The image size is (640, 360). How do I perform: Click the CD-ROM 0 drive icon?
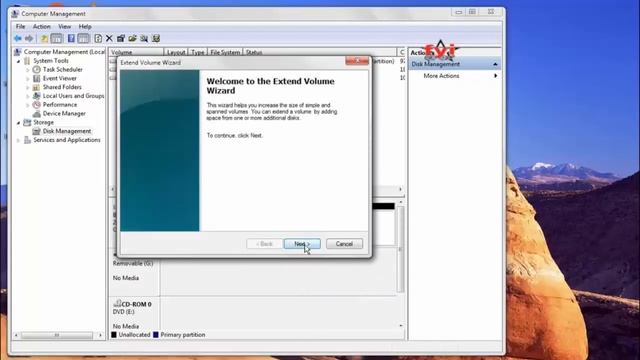point(117,303)
